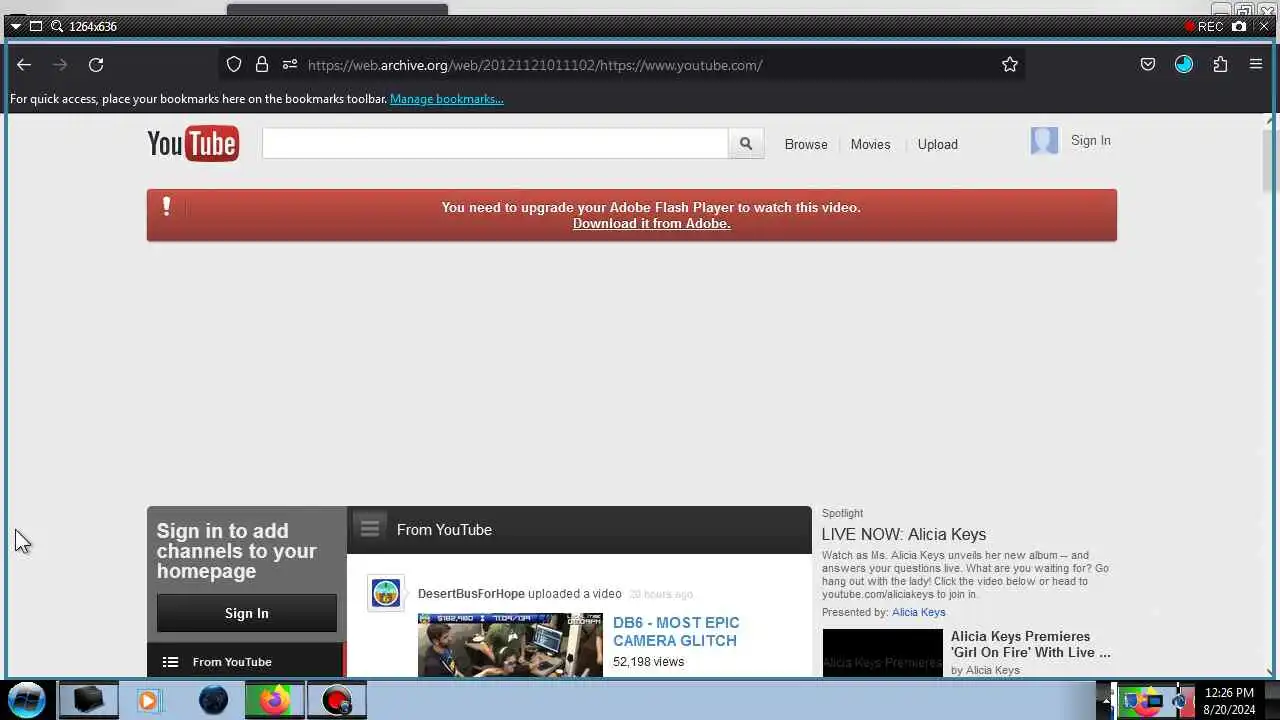The height and width of the screenshot is (720, 1280).
Task: Show hidden system tray icons arrow
Action: tap(1106, 700)
